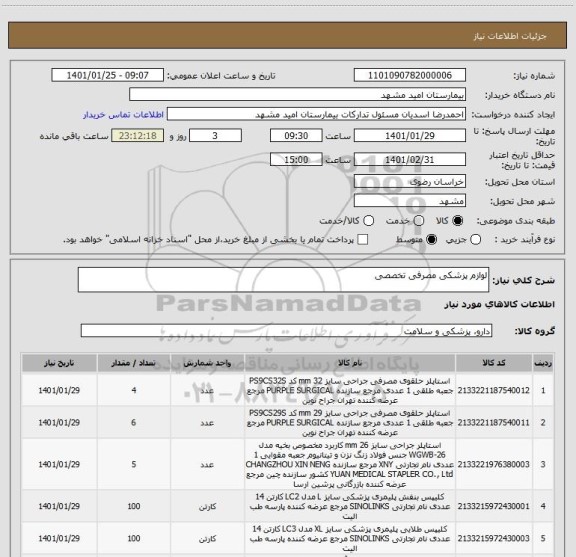Click the response deadline time 09:30 field
Screen dimensions: 576x557
296,136
